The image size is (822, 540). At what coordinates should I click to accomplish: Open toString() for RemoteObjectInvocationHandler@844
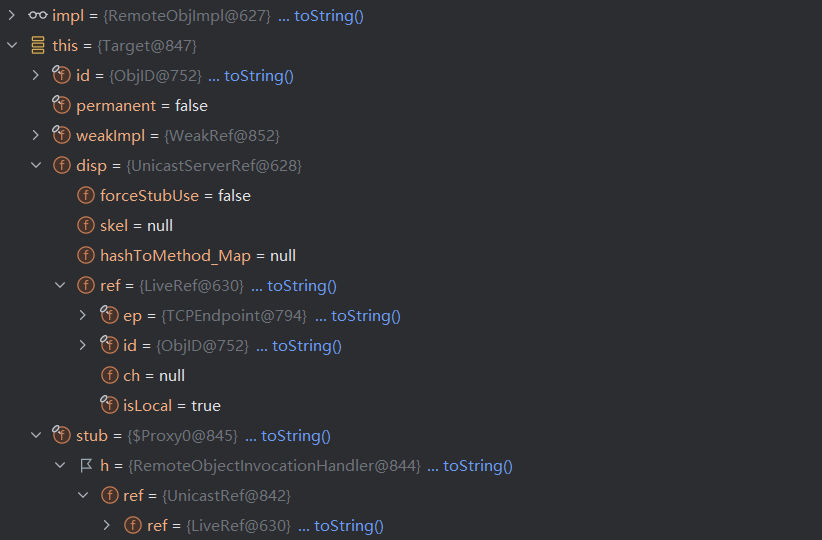point(478,466)
